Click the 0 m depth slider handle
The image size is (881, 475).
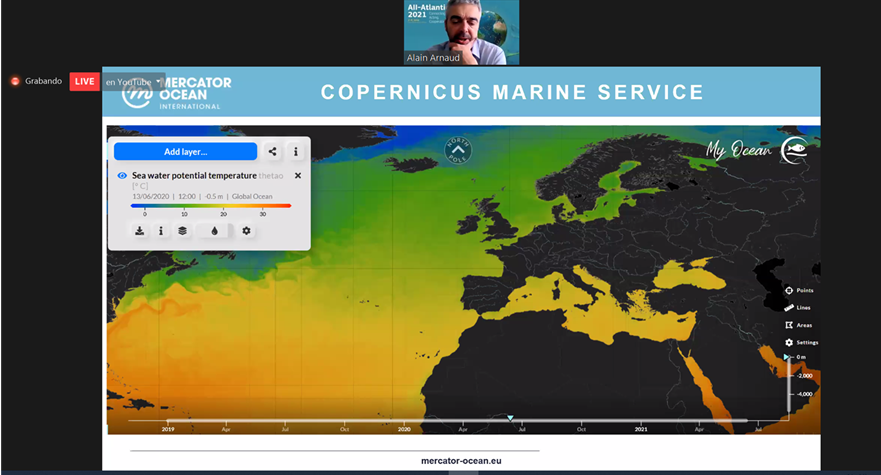coord(787,357)
